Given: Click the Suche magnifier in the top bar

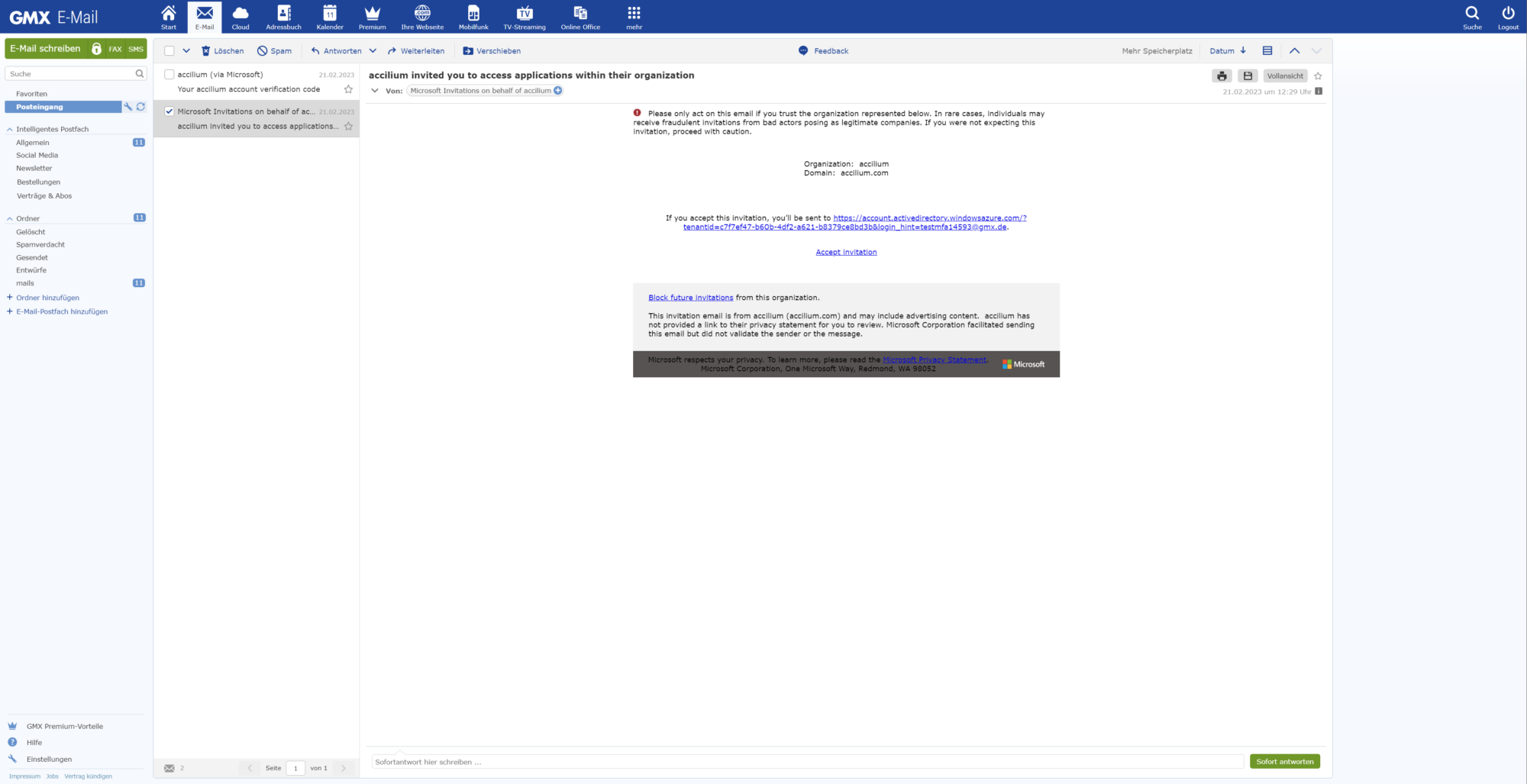Looking at the screenshot, I should pyautogui.click(x=1472, y=17).
